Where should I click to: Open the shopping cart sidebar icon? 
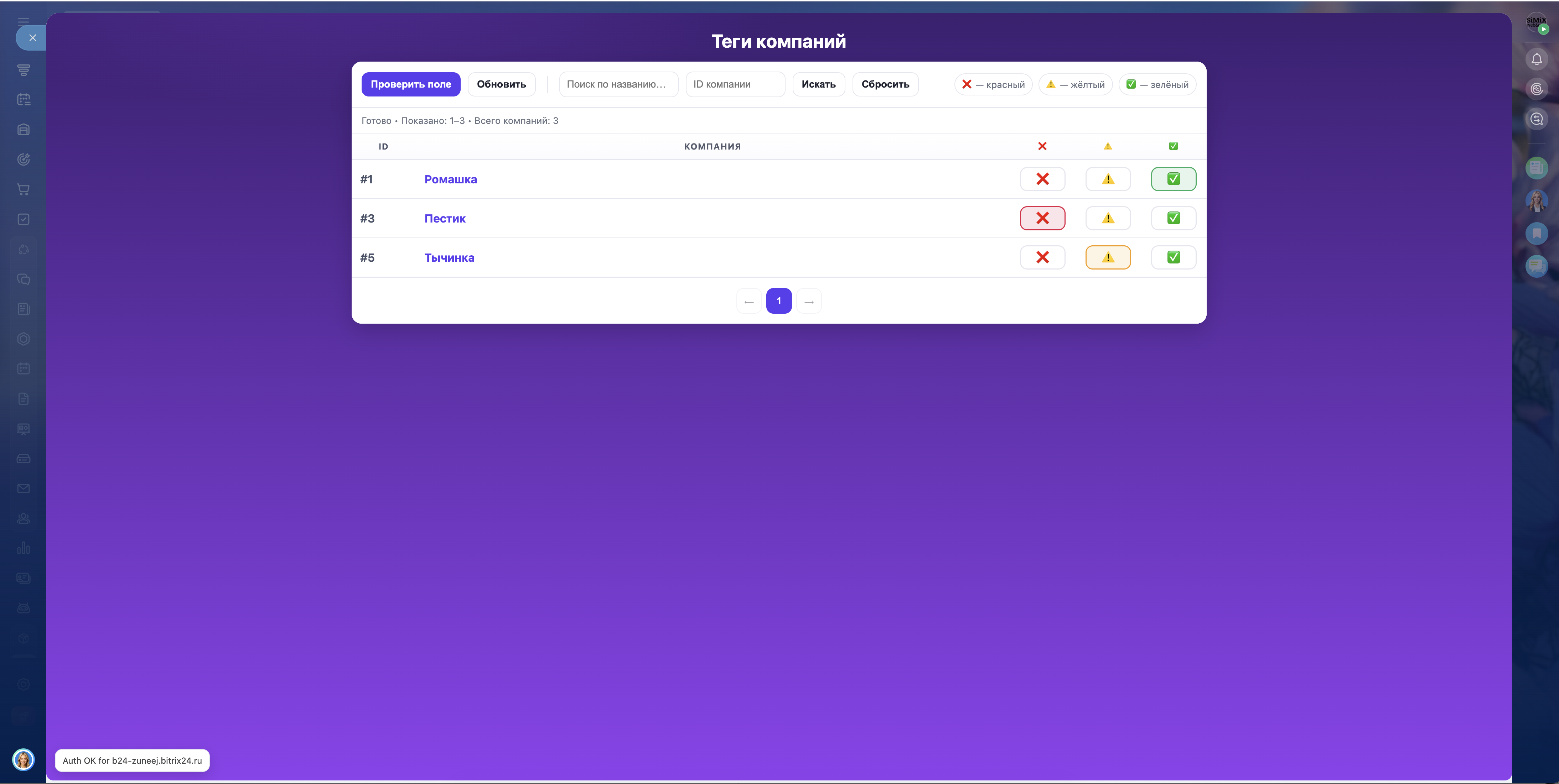[24, 189]
